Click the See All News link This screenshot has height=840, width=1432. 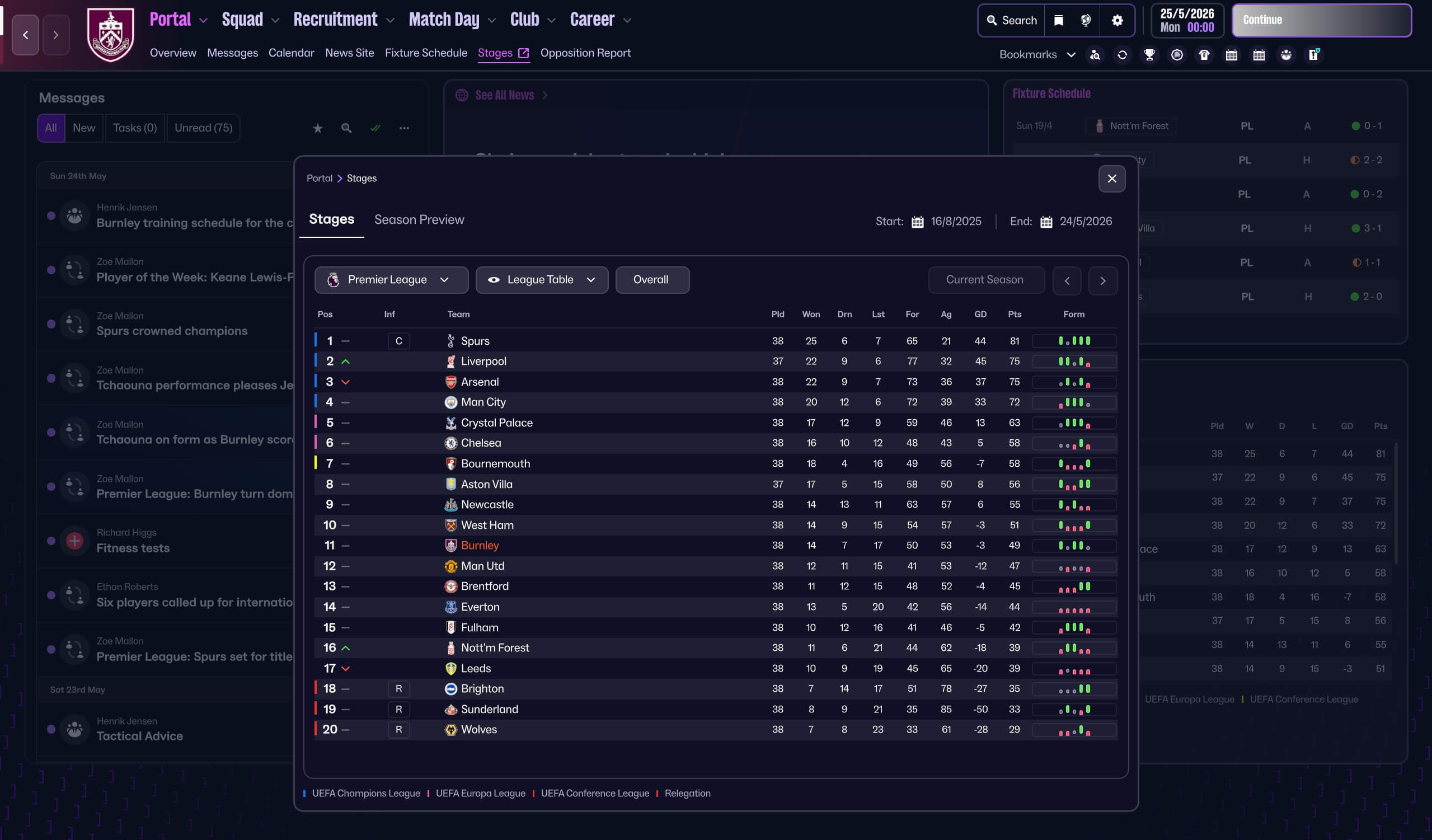pyautogui.click(x=504, y=96)
